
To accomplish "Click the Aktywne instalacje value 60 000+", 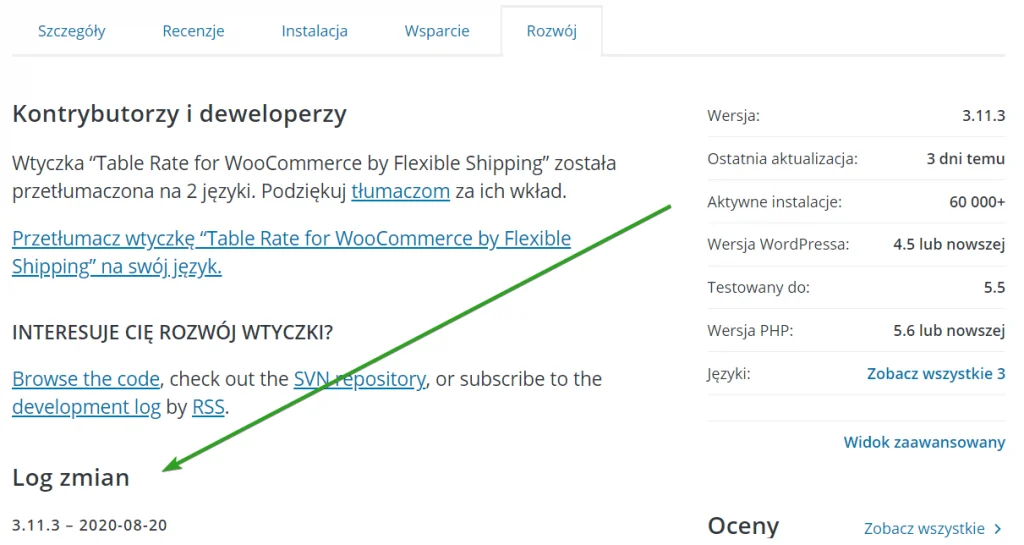I will tap(977, 202).
